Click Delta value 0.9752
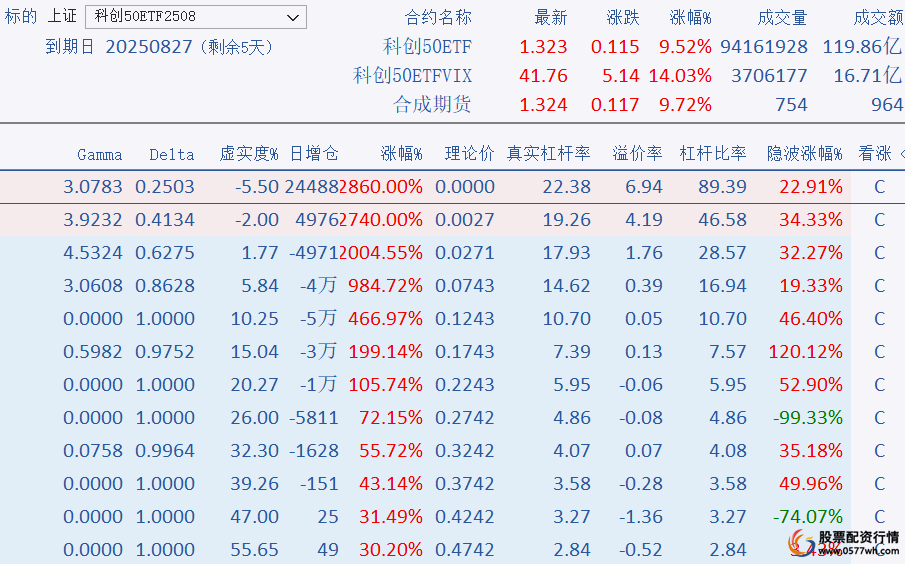The height and width of the screenshot is (564, 905). pyautogui.click(x=164, y=352)
